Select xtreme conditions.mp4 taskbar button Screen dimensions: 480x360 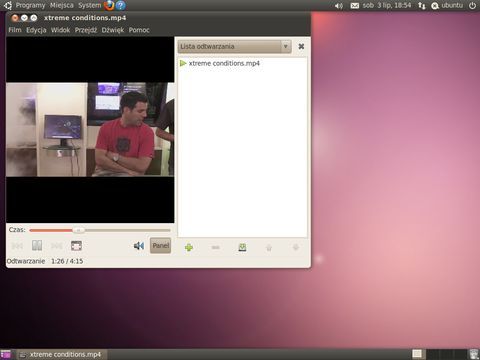point(61,354)
